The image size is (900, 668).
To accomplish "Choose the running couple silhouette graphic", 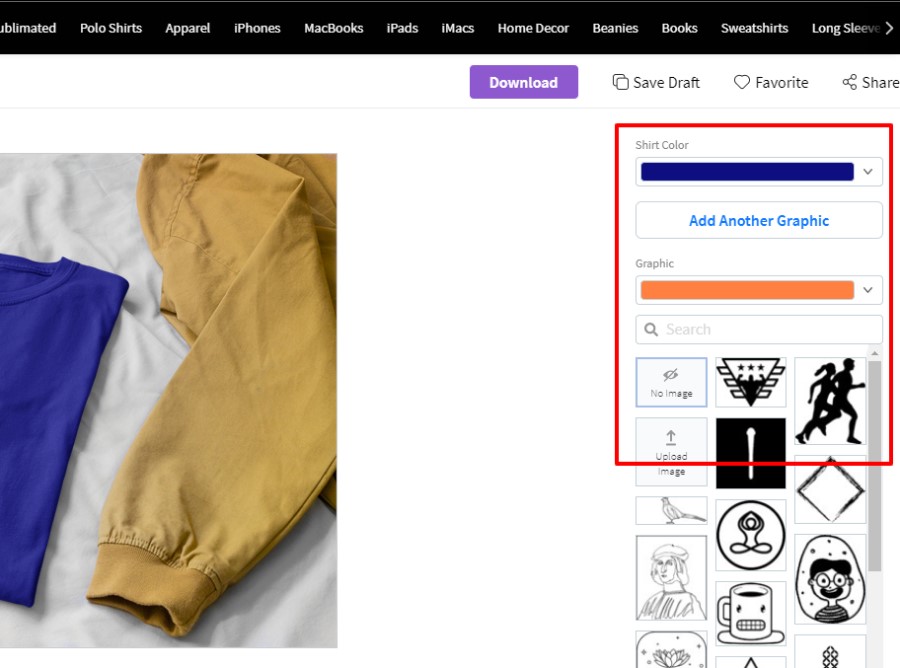I will coord(830,401).
